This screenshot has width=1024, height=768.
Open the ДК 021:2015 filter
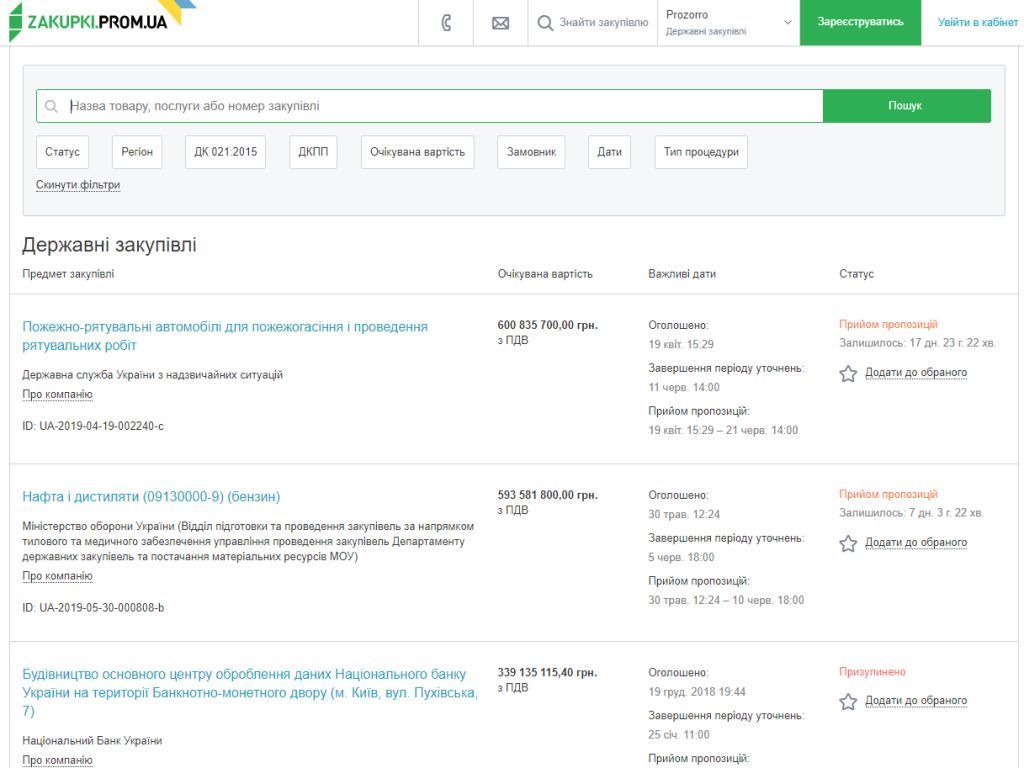(225, 152)
